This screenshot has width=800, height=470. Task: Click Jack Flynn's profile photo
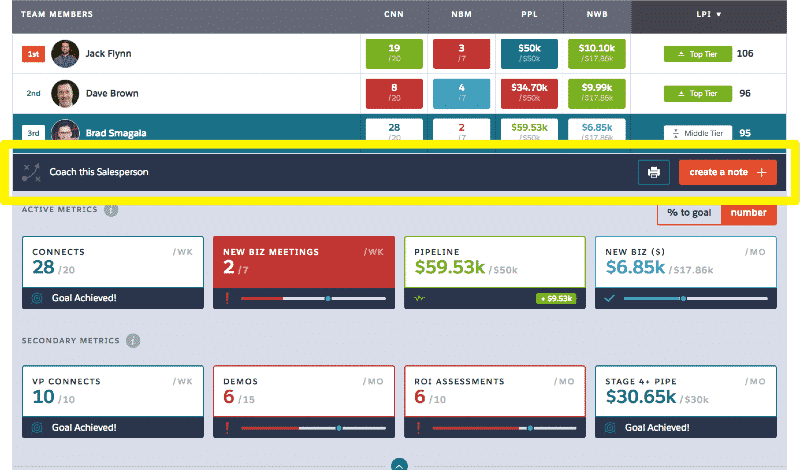click(65, 54)
